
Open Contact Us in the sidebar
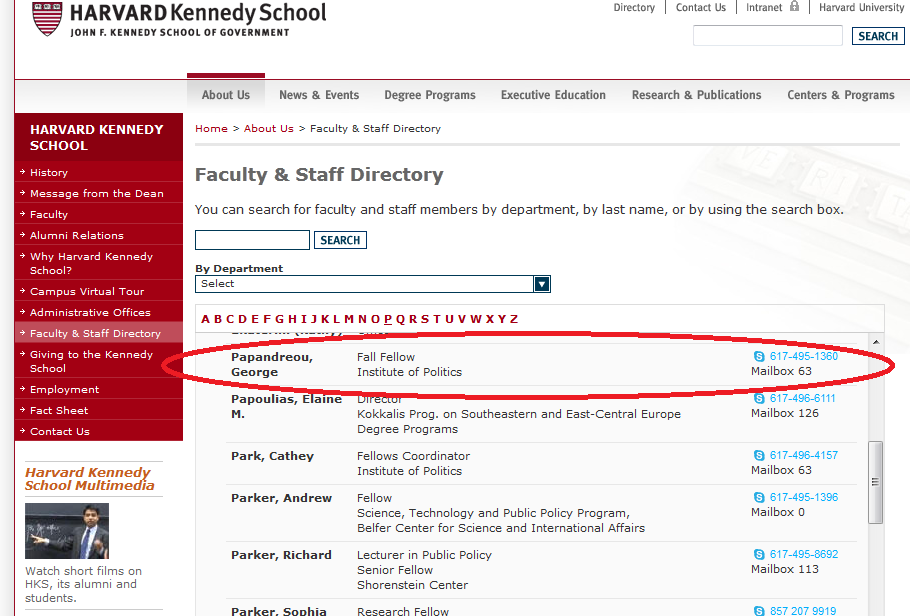[60, 431]
